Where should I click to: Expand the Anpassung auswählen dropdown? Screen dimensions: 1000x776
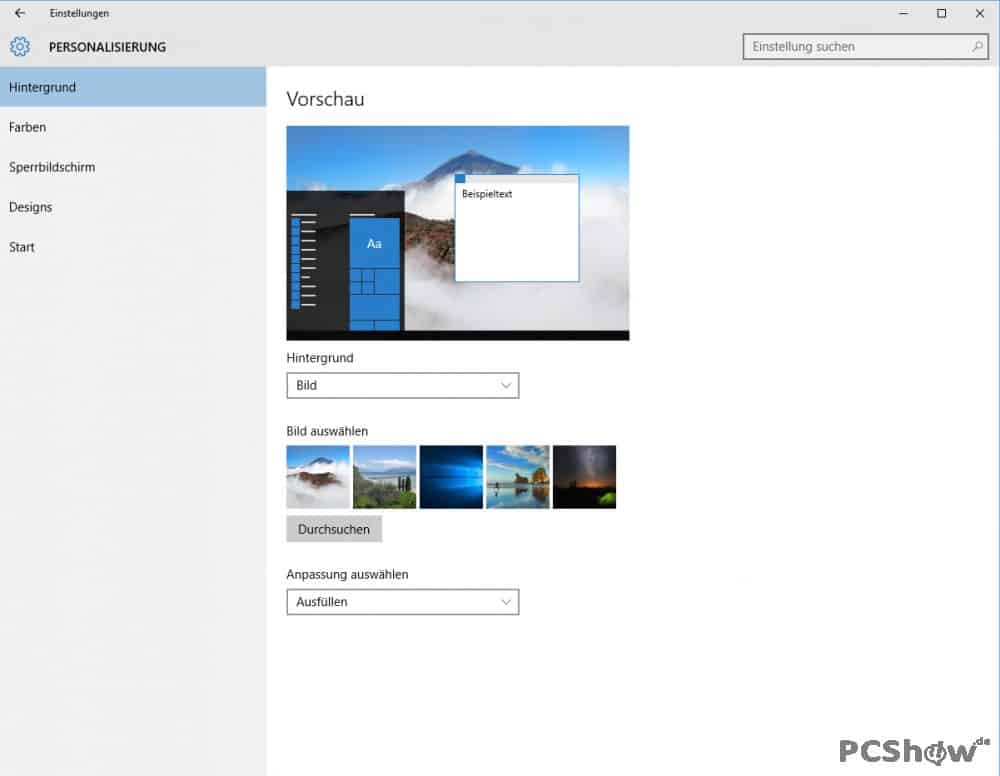(x=402, y=602)
